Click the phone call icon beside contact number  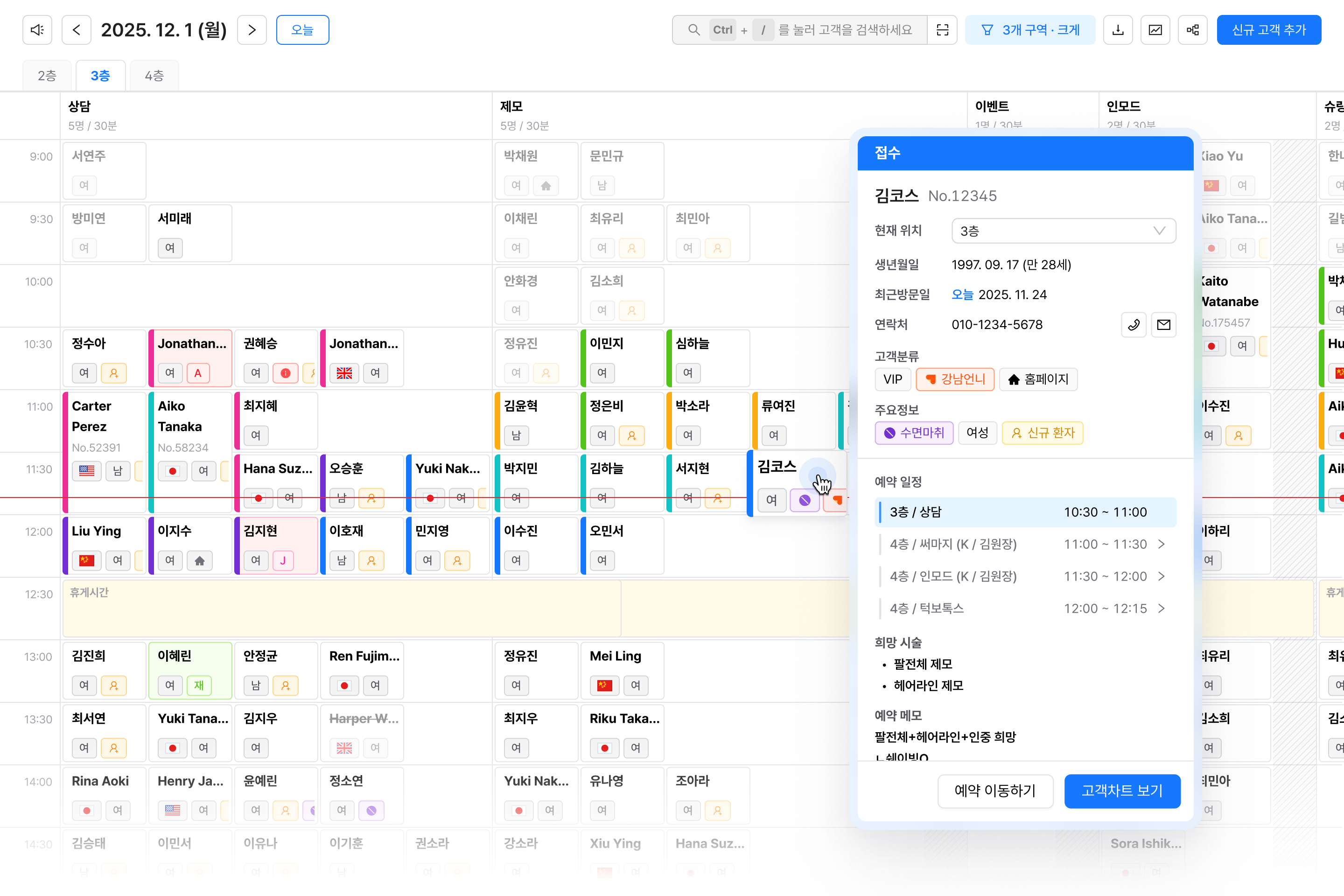point(1134,325)
